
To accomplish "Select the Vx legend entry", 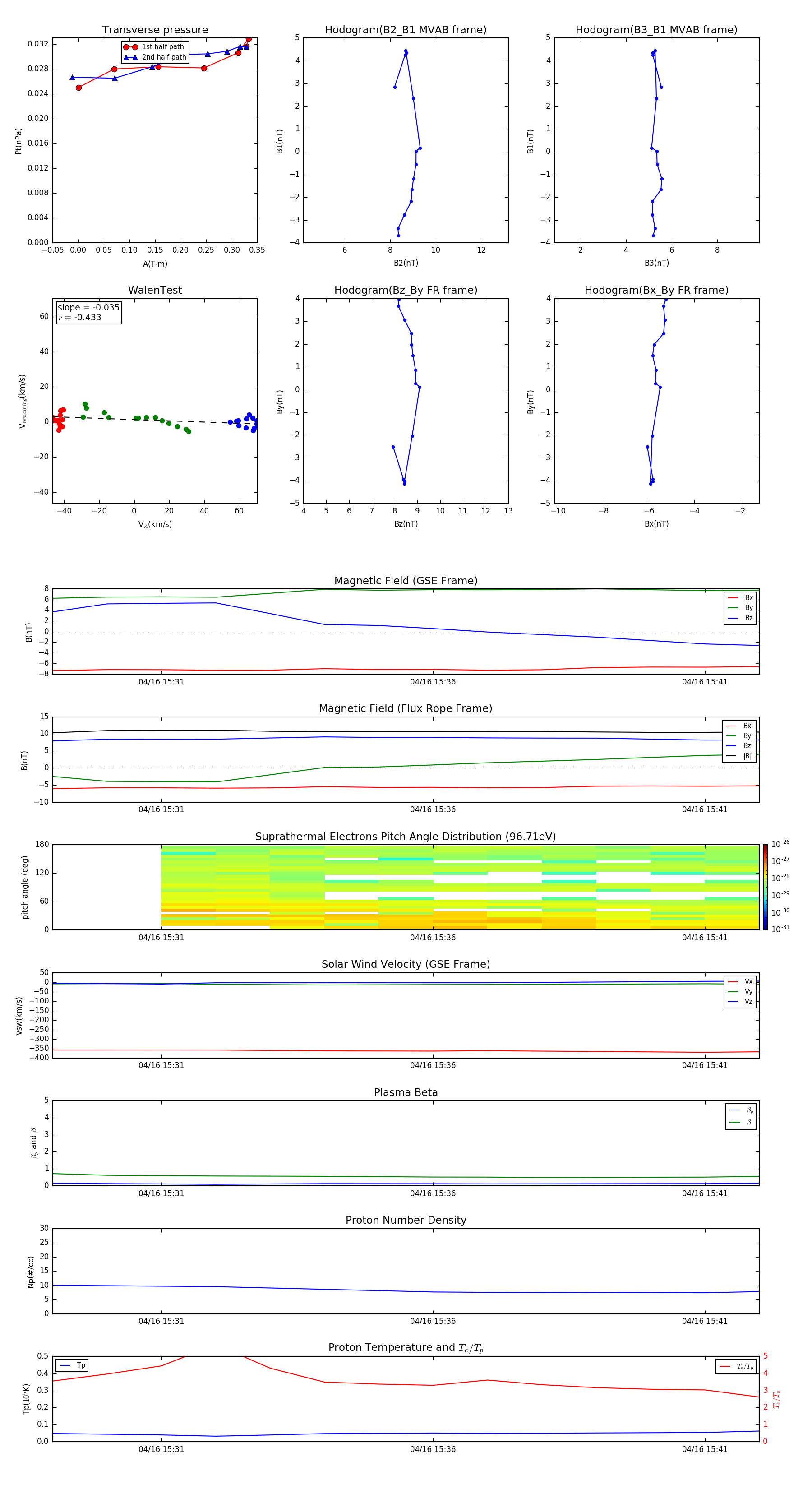I will (x=740, y=981).
